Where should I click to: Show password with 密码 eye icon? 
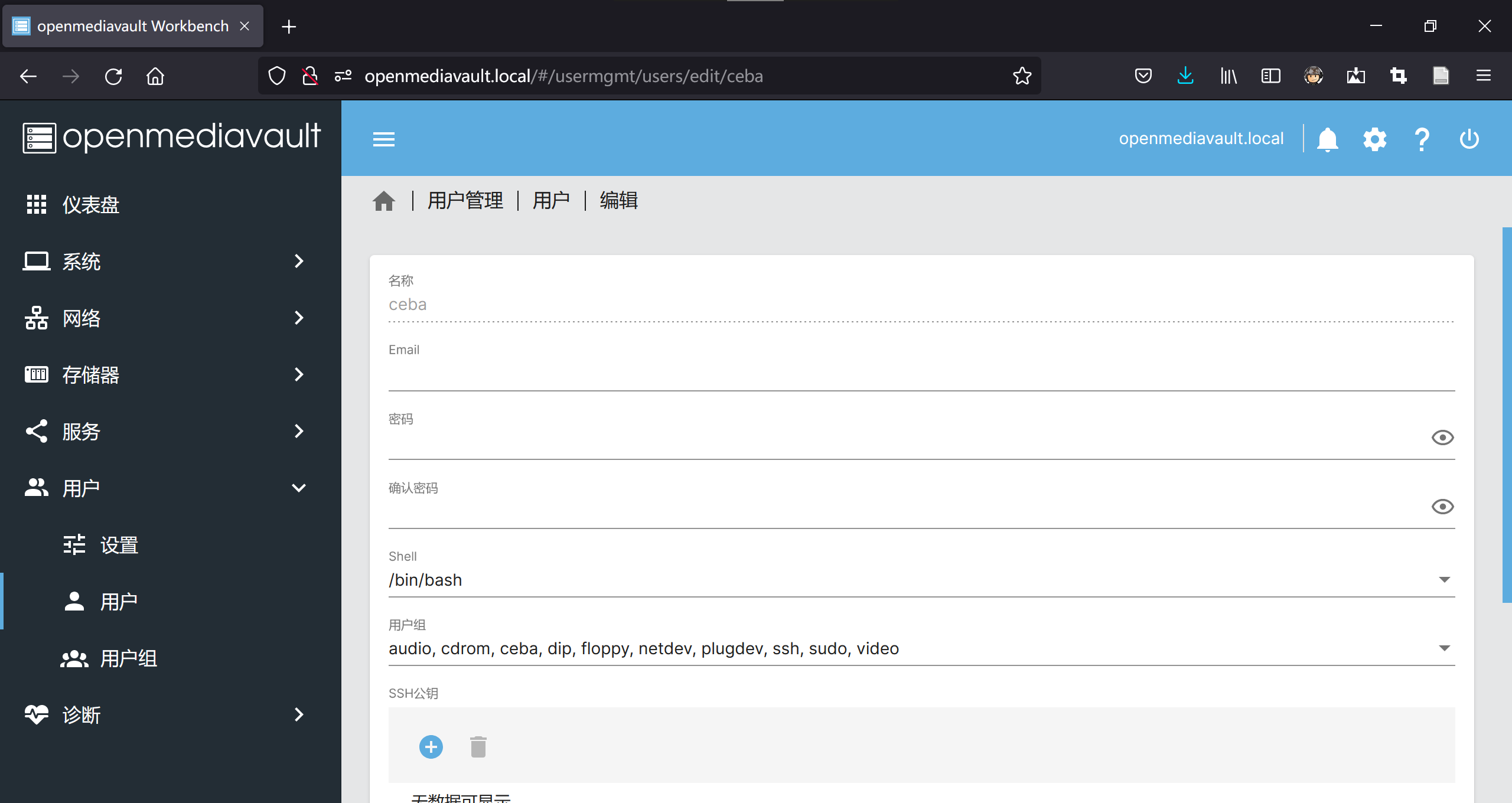(1442, 438)
